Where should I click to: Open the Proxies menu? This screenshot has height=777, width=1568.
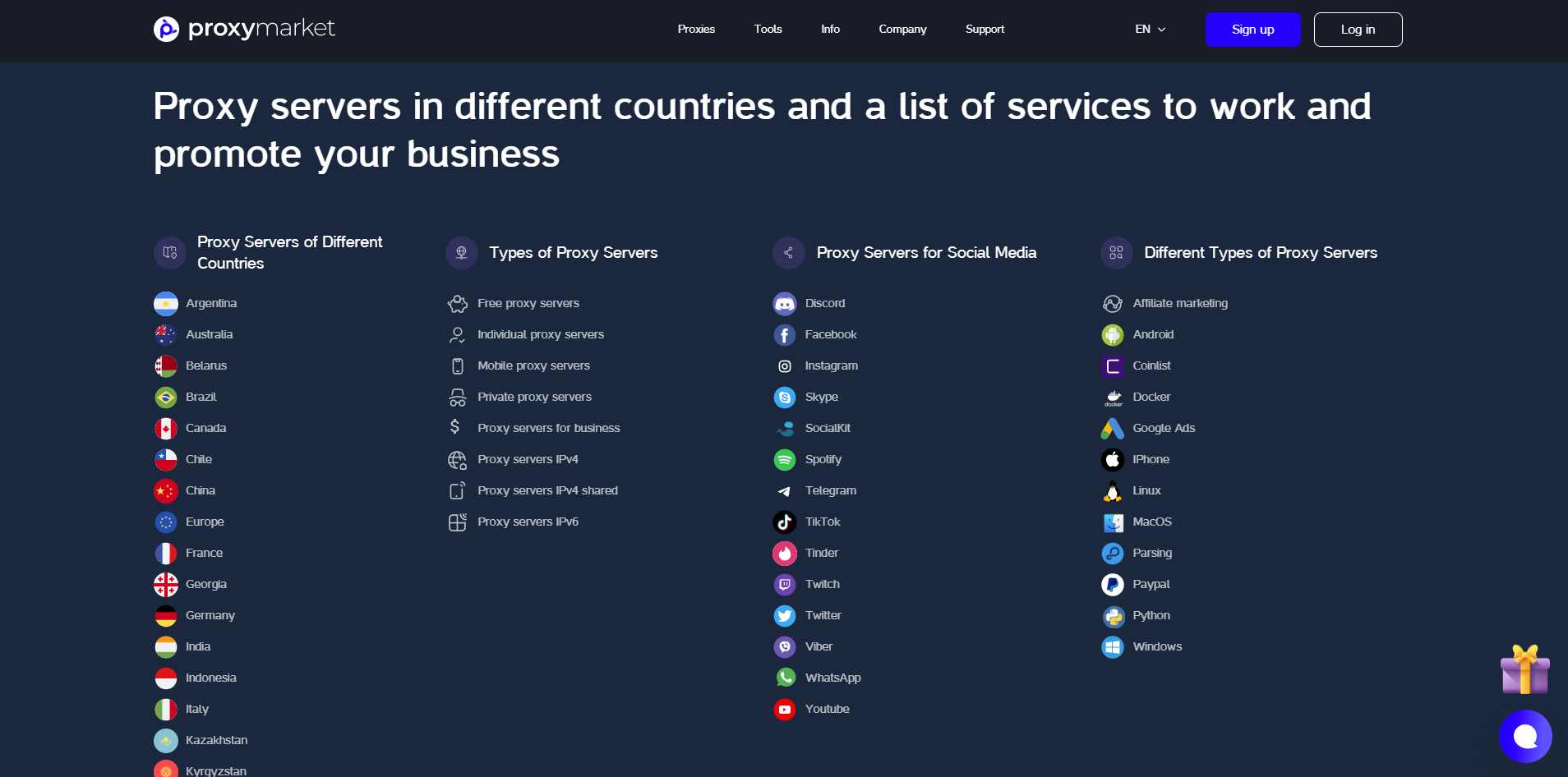[696, 30]
